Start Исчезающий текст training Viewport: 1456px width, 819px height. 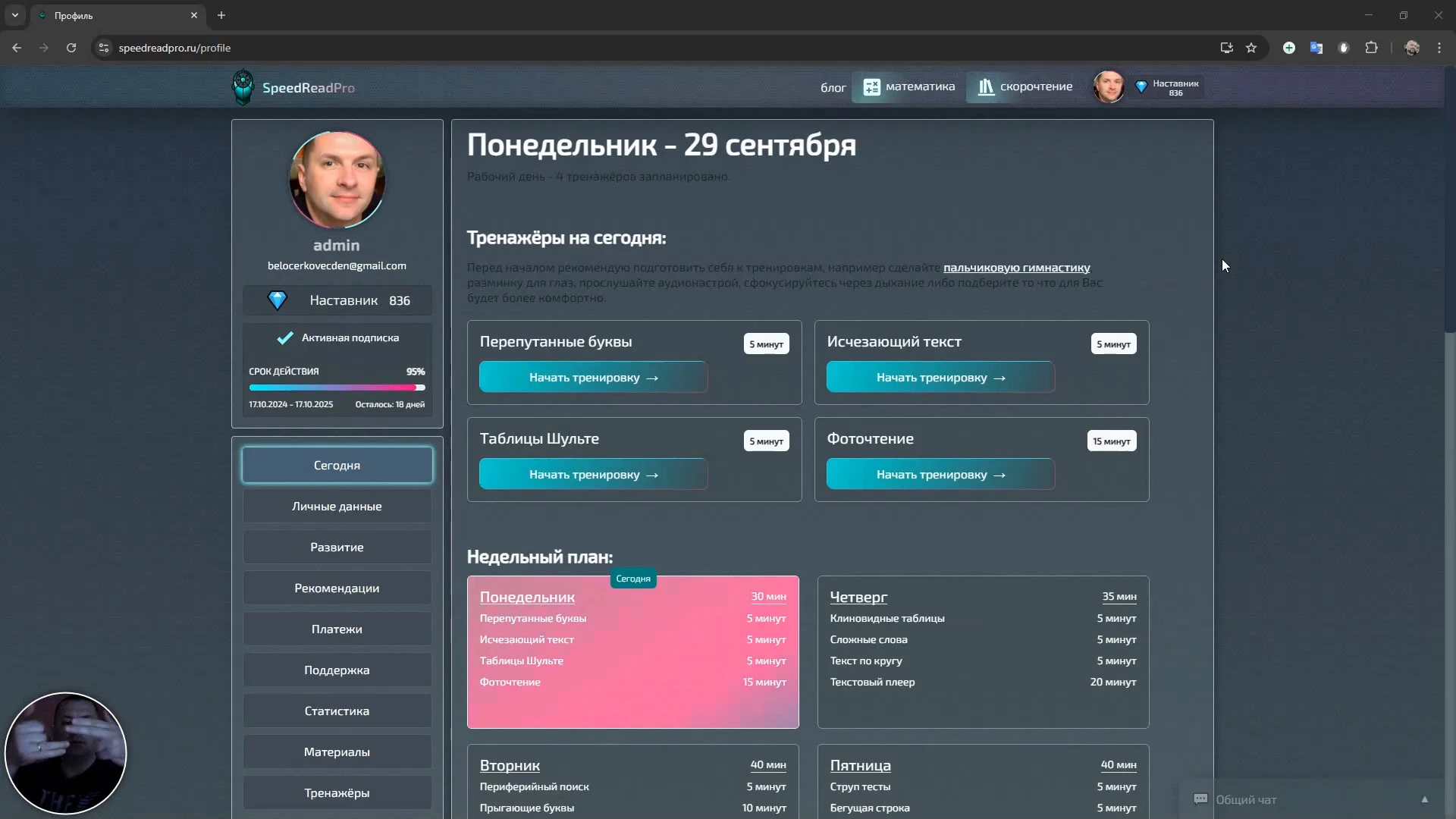pos(940,377)
